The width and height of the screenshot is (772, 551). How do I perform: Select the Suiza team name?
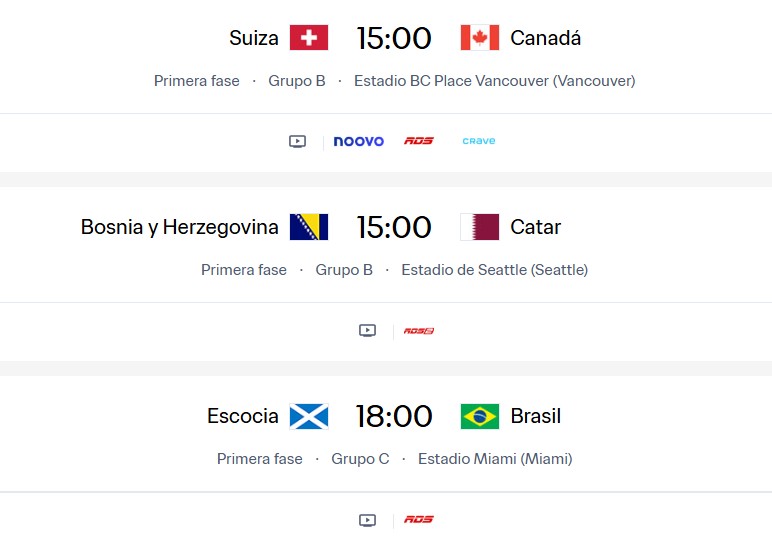tap(253, 38)
